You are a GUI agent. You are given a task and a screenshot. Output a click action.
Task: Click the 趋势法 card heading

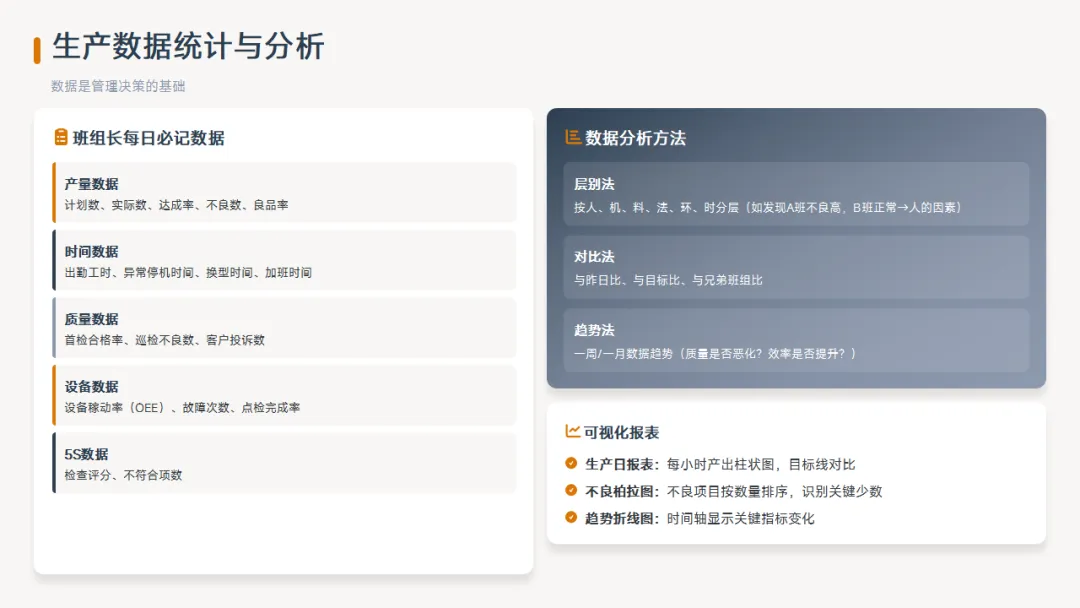tap(594, 330)
